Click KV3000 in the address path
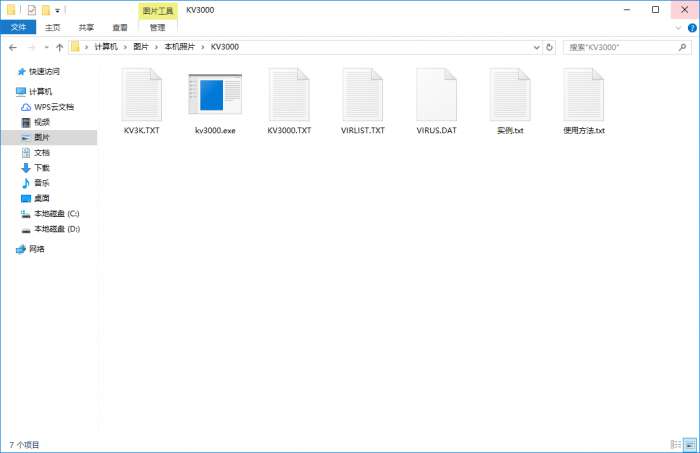Viewport: 700px width, 453px height. [225, 47]
